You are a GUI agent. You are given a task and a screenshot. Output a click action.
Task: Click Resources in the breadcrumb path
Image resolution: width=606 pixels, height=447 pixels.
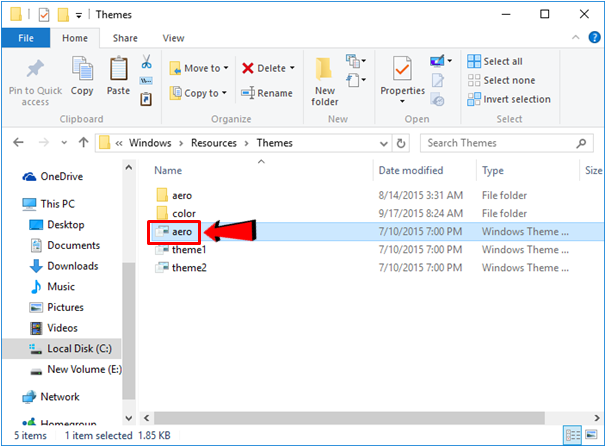coord(214,143)
